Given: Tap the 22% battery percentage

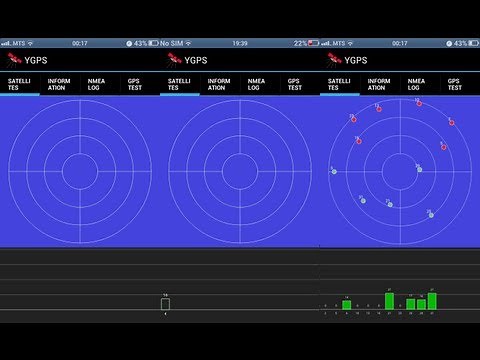Looking at the screenshot, I should pyautogui.click(x=300, y=43).
